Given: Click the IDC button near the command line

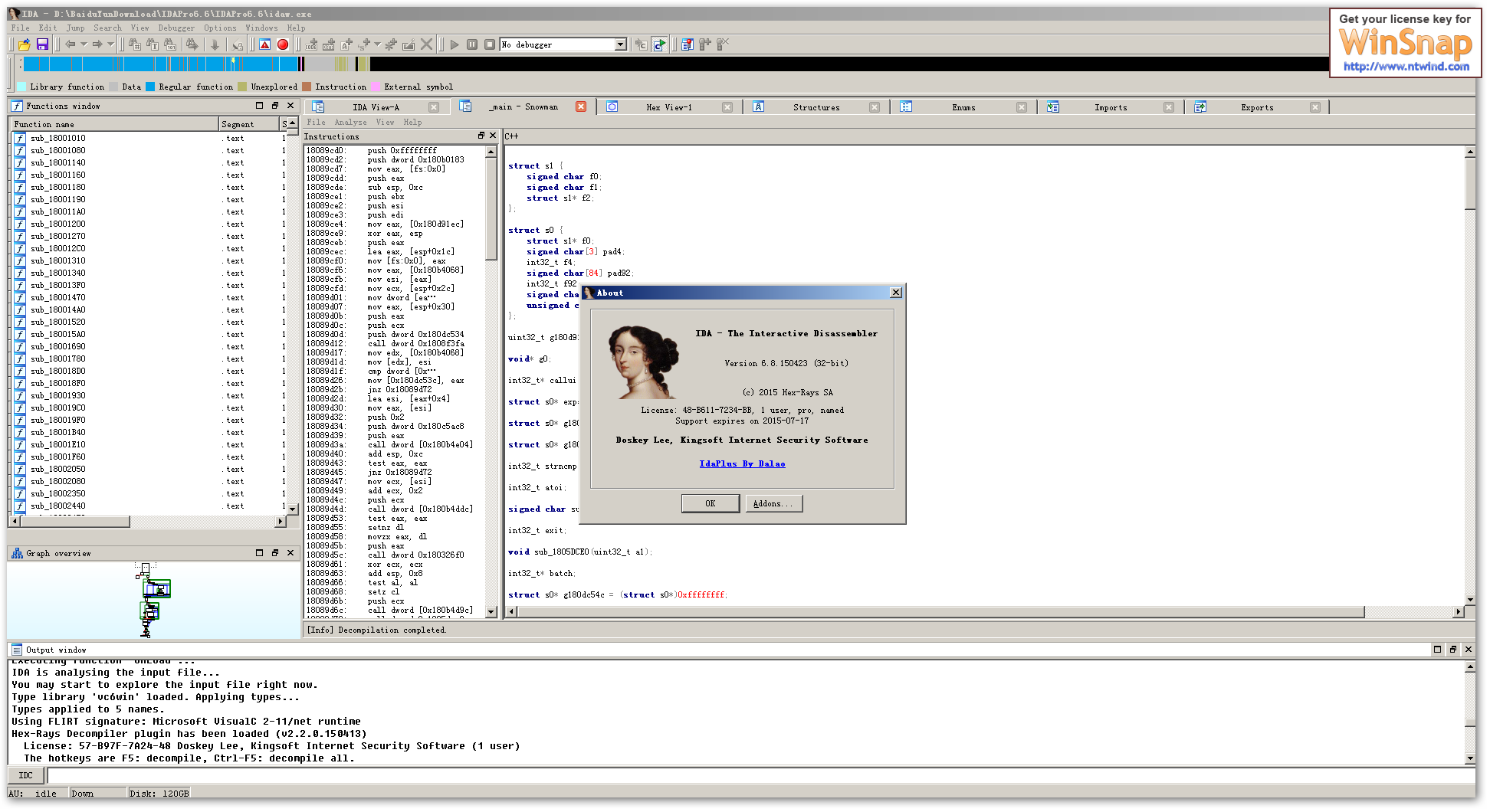Looking at the screenshot, I should [26, 775].
